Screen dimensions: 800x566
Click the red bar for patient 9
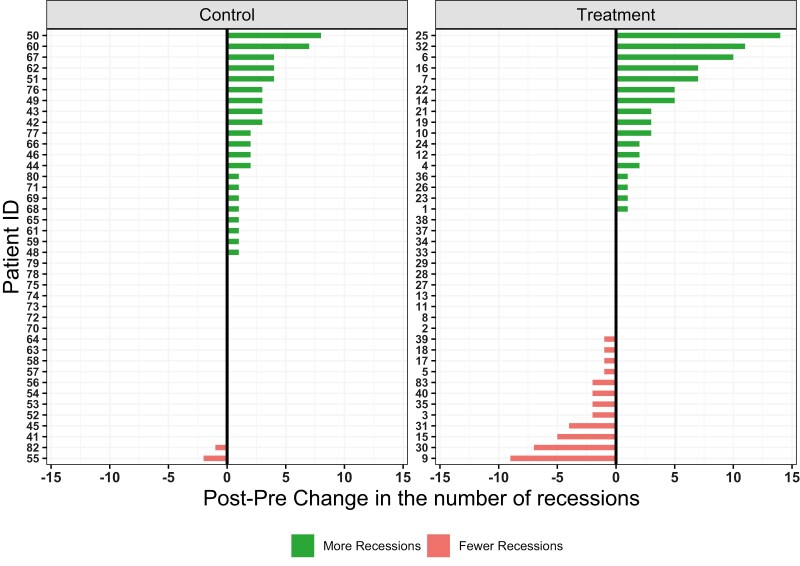[x=563, y=458]
